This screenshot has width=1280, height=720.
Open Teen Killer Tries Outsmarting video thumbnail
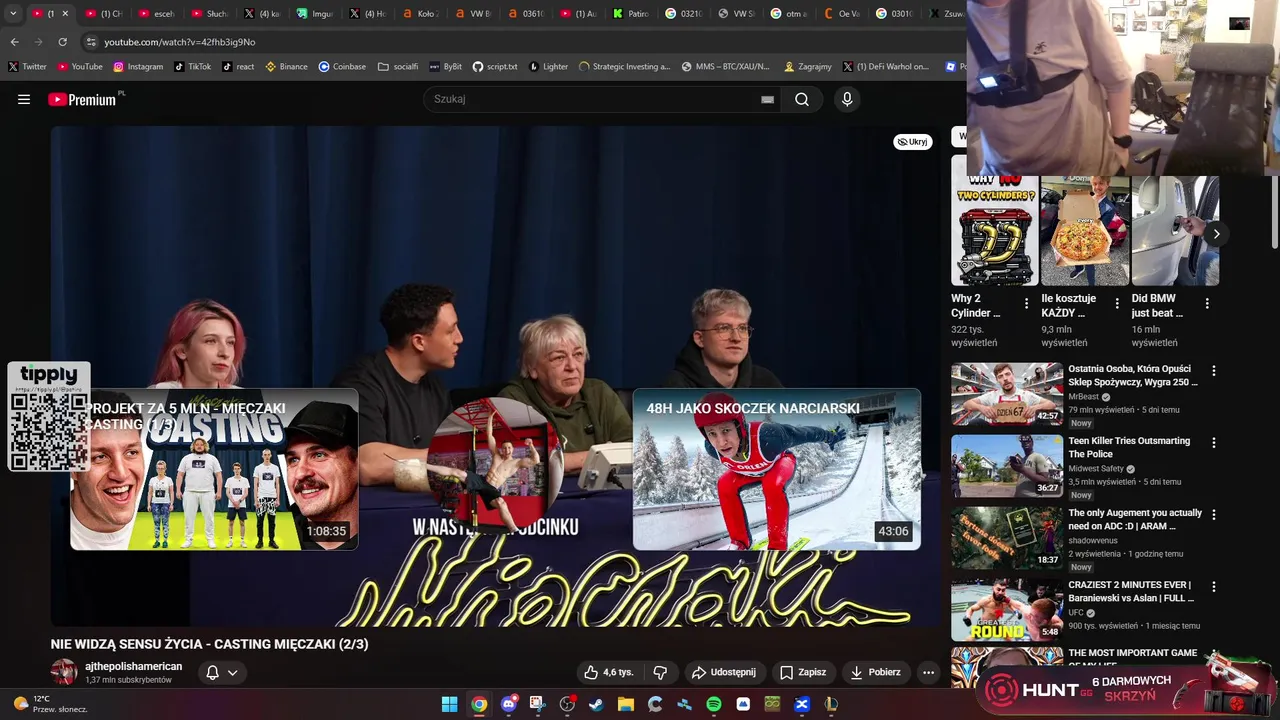click(x=1007, y=466)
